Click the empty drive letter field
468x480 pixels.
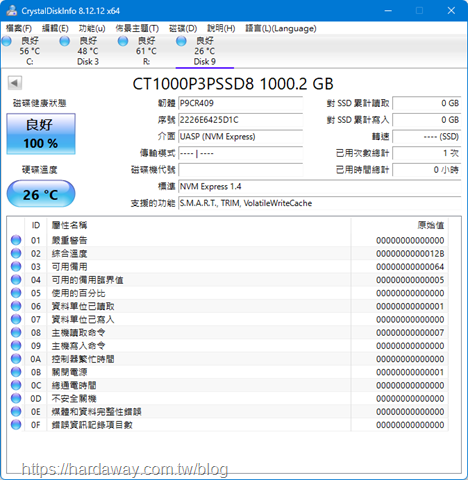pyautogui.click(x=241, y=170)
